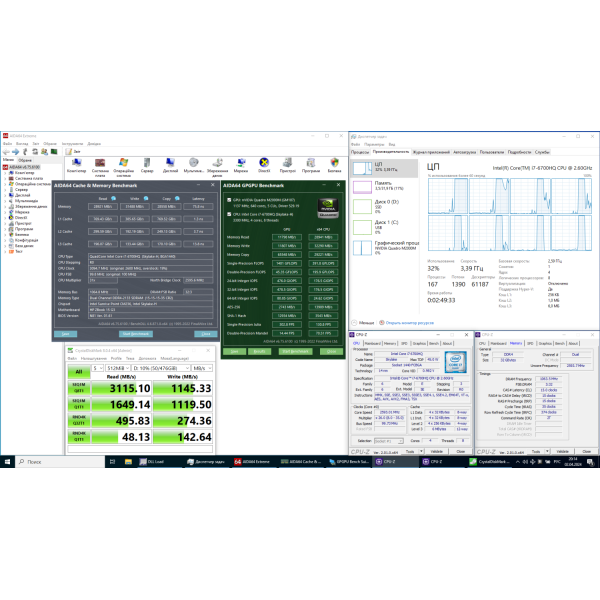Viewport: 600px width, 600px height.
Task: Open the Software category icon in AIDA64
Action: tap(311, 163)
